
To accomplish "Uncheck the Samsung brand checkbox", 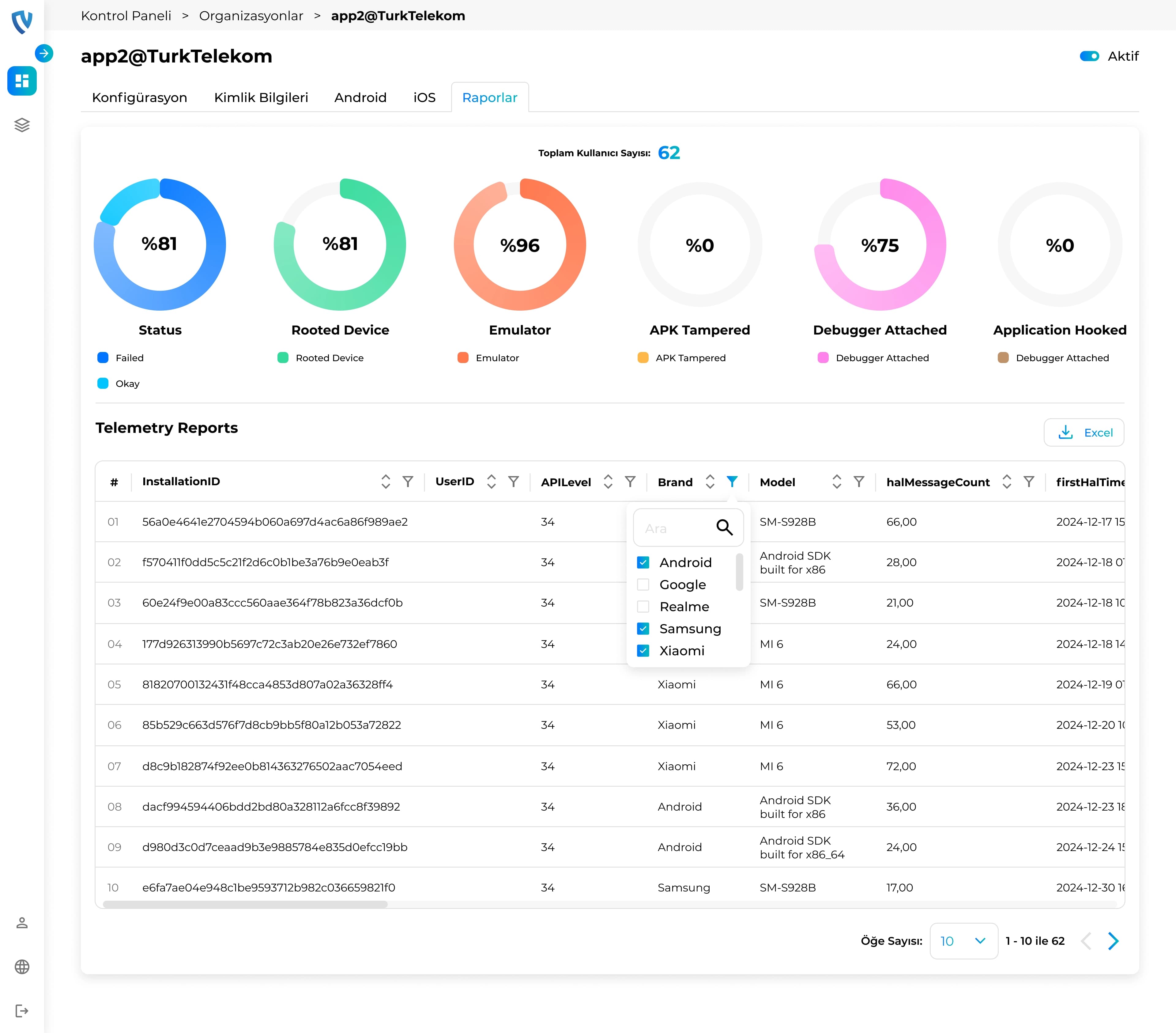I will 643,628.
